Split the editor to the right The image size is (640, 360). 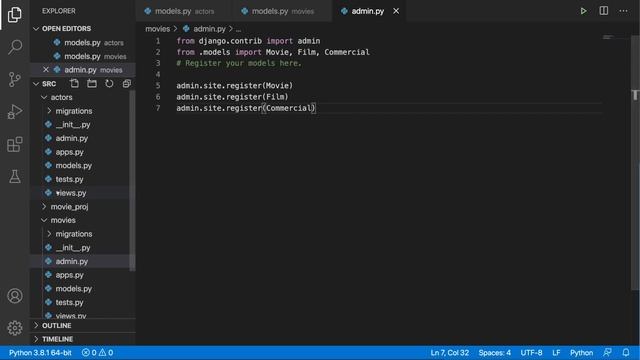pos(603,11)
